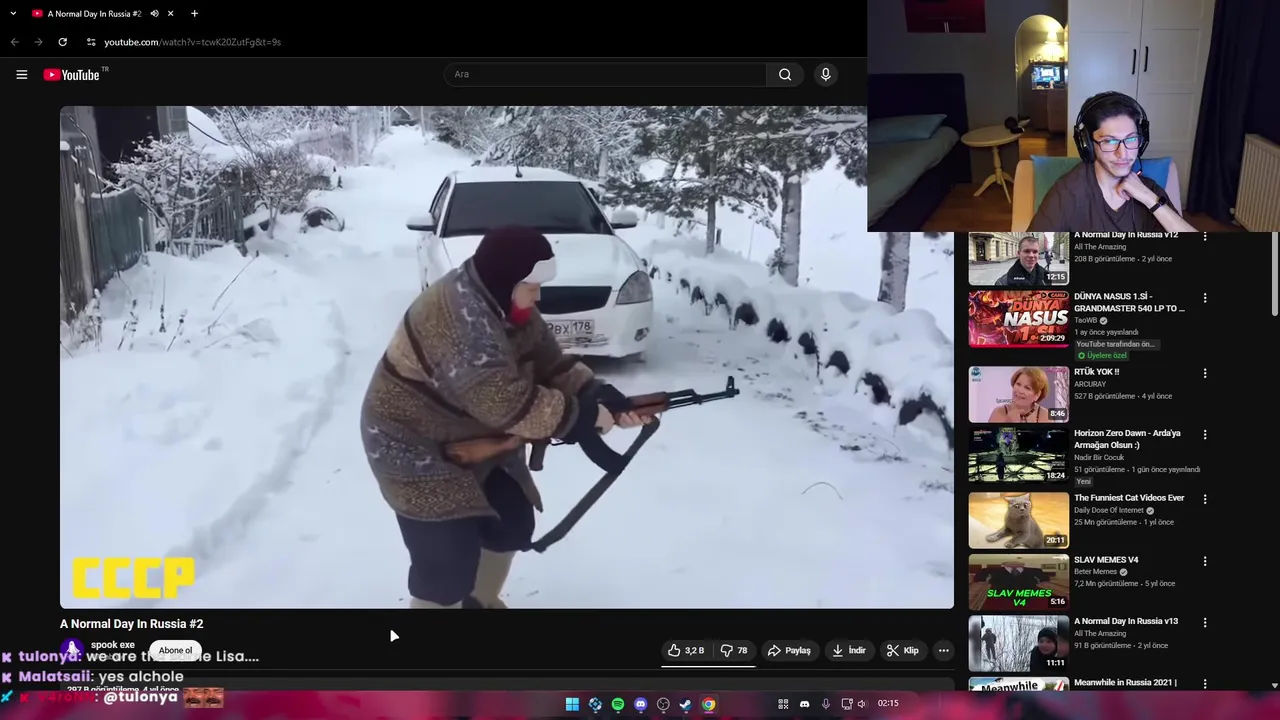This screenshot has width=1280, height=720.
Task: Open Windows Start menu
Action: click(x=572, y=704)
